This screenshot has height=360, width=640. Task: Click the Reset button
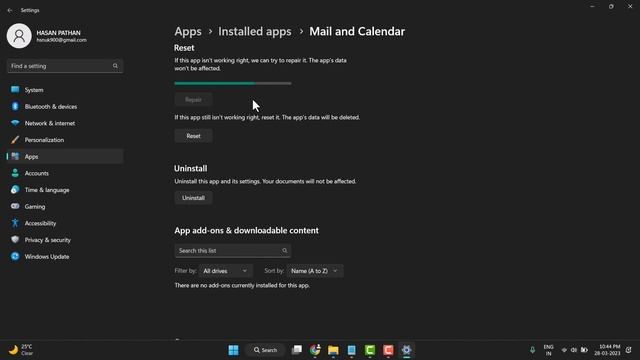193,136
